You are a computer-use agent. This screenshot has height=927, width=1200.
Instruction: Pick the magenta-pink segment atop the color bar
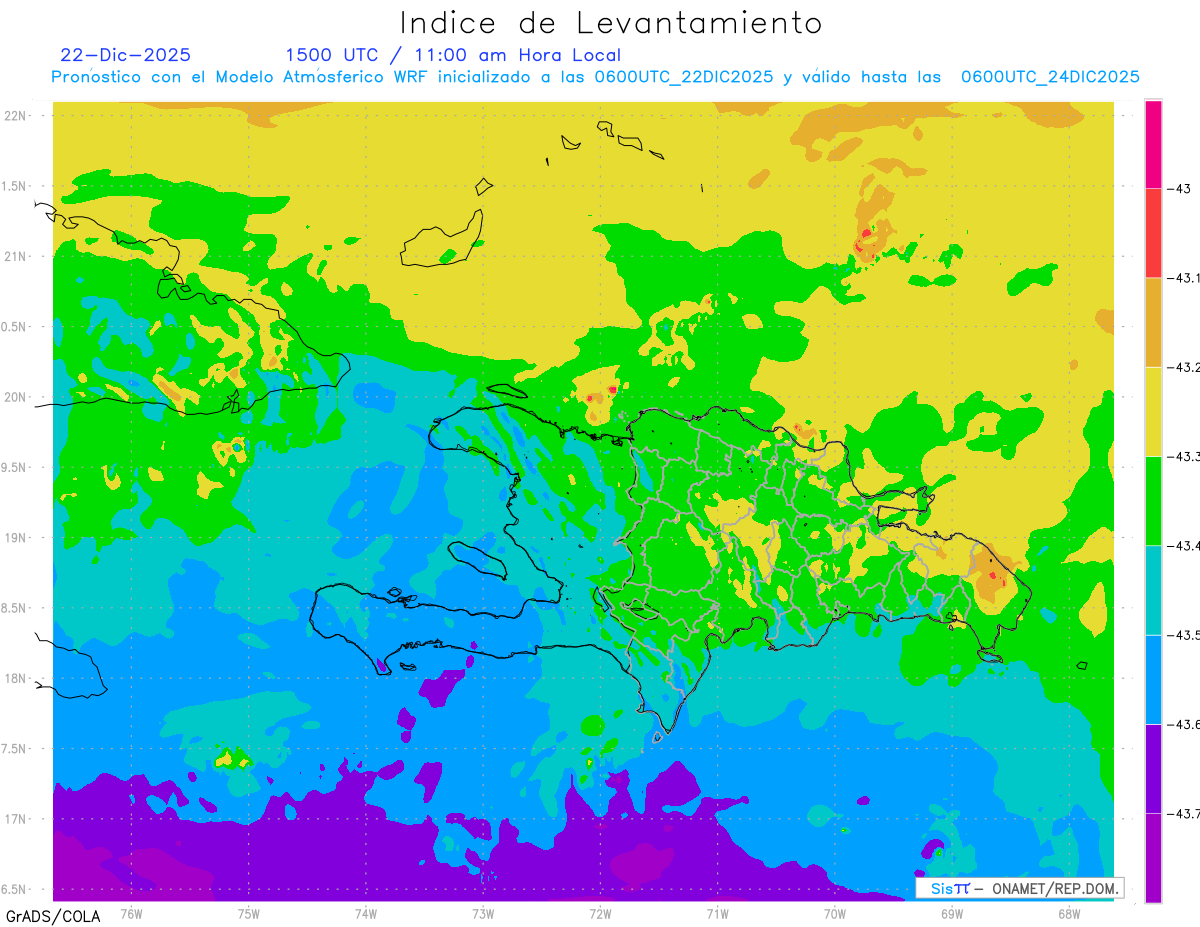1153,144
